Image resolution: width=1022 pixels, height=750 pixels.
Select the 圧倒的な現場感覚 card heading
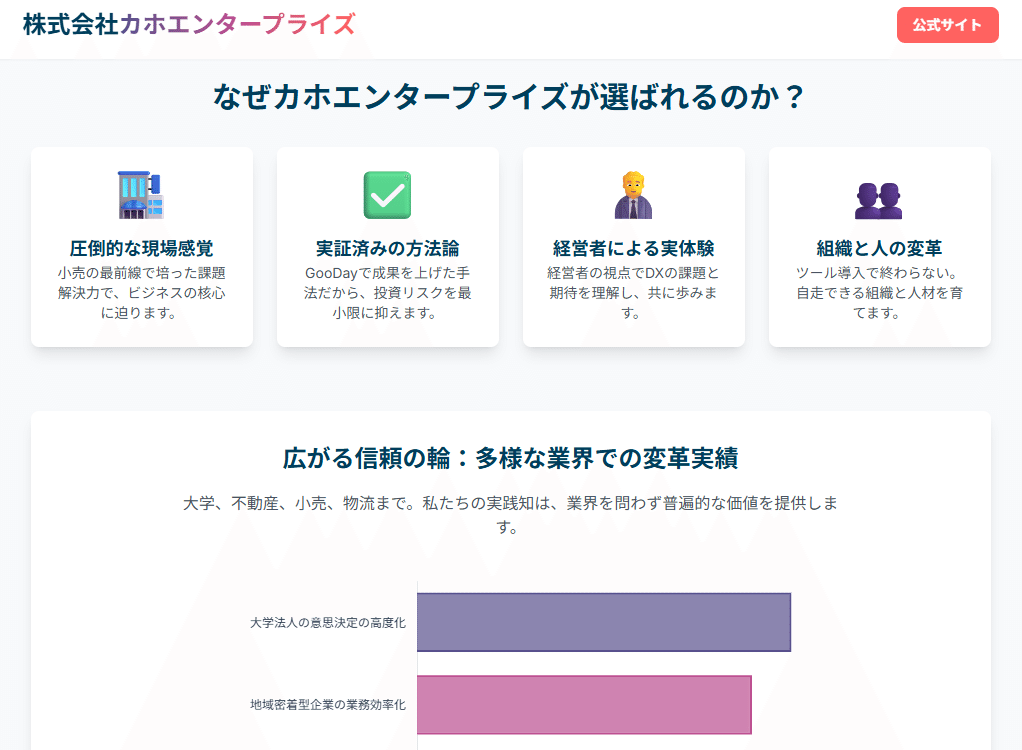click(x=141, y=248)
